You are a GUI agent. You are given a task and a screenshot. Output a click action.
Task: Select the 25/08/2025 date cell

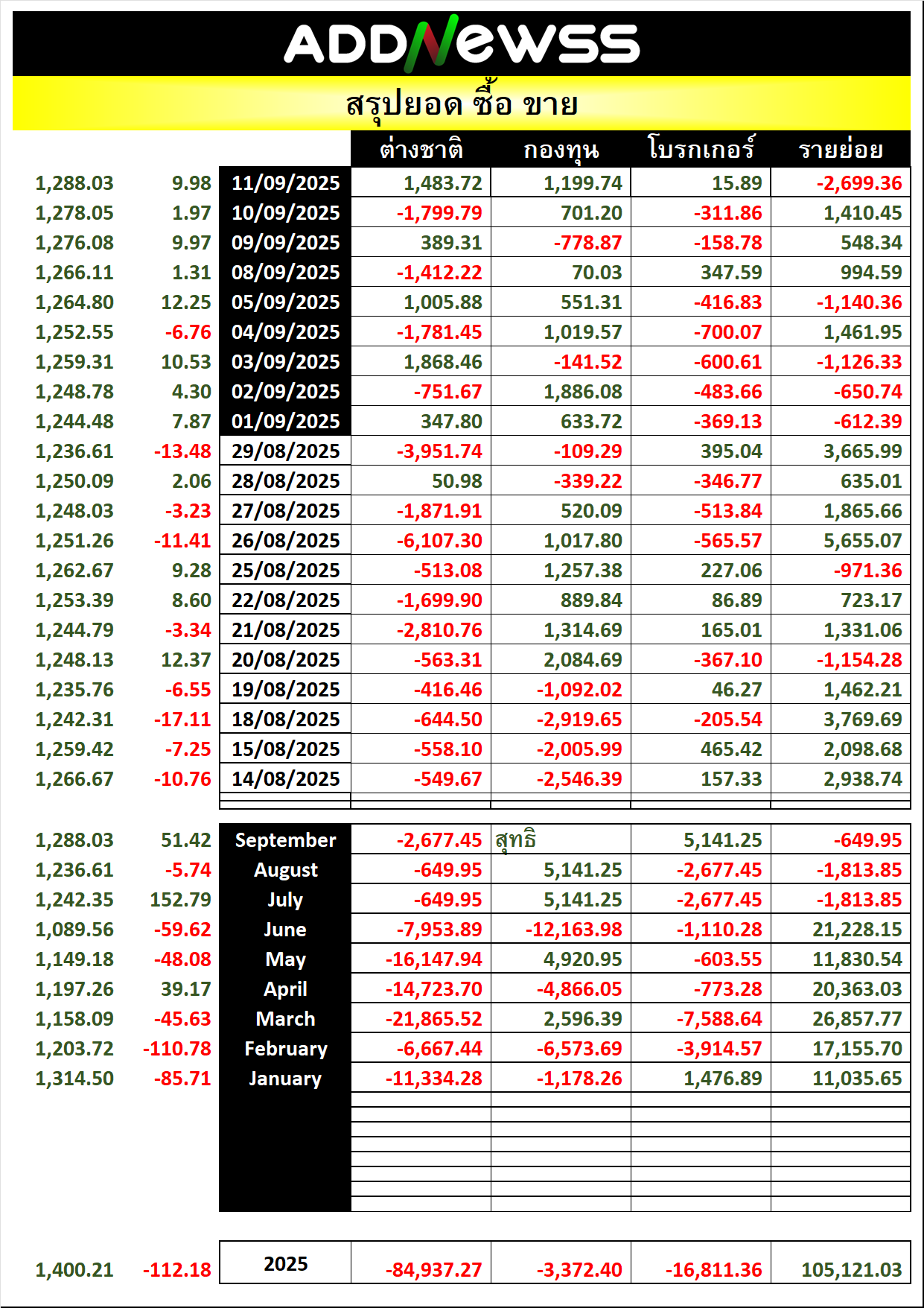click(x=285, y=570)
